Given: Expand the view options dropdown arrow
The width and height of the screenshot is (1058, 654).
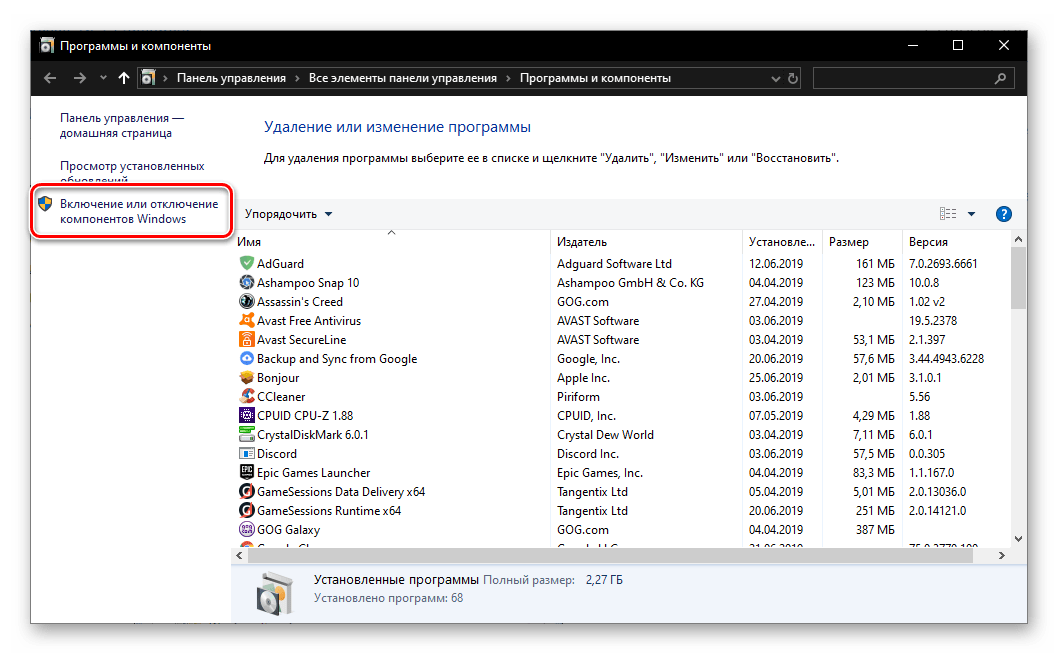Looking at the screenshot, I should 971,214.
